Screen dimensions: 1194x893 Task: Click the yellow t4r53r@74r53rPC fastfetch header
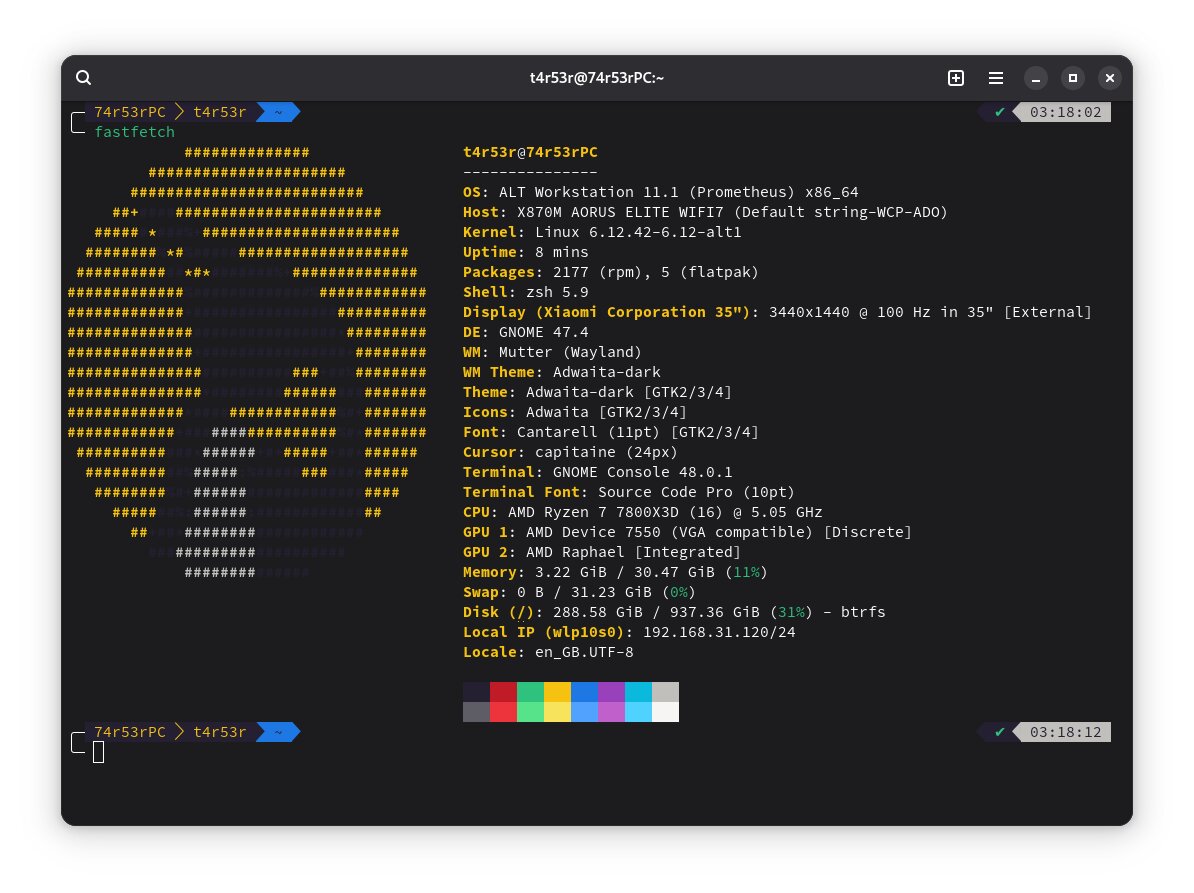point(530,152)
